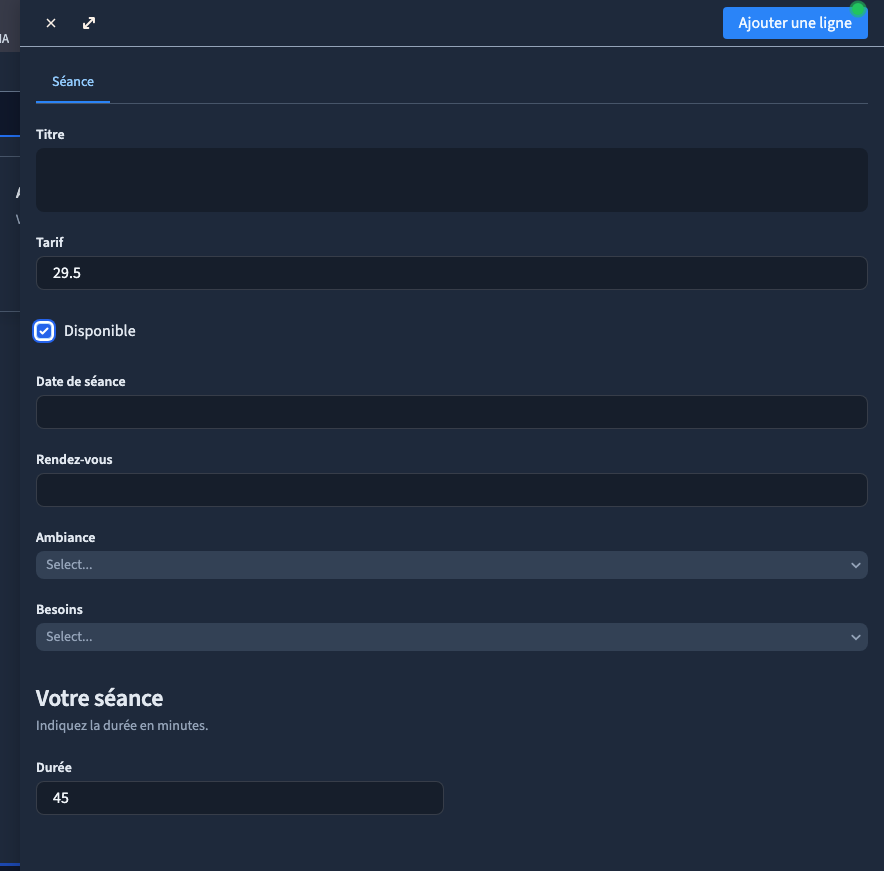Select the Séance tab
This screenshot has height=871, width=884.
pyautogui.click(x=73, y=82)
